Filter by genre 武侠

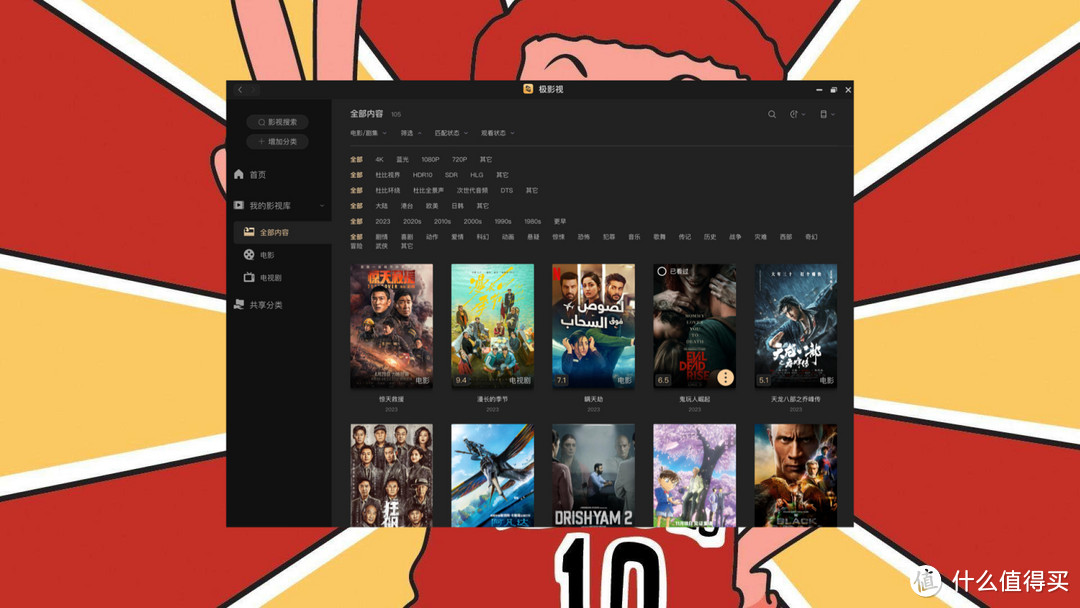(x=382, y=246)
